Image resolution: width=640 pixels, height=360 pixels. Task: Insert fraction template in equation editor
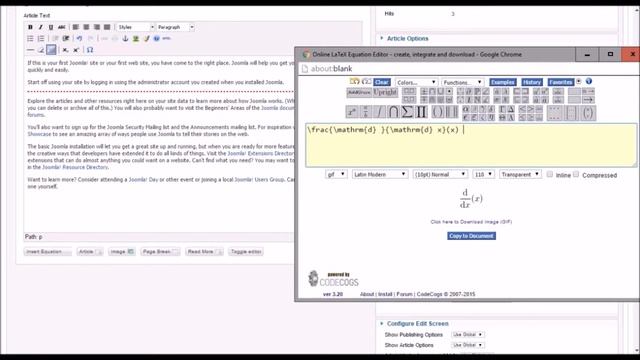pyautogui.click(x=365, y=112)
